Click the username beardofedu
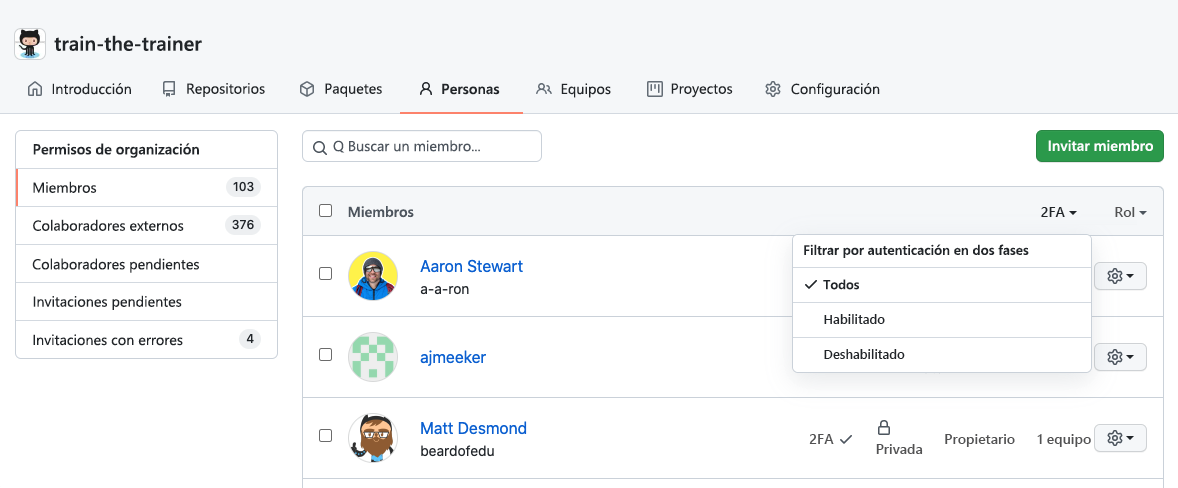Screen dimensions: 1178x488 pyautogui.click(x=457, y=451)
